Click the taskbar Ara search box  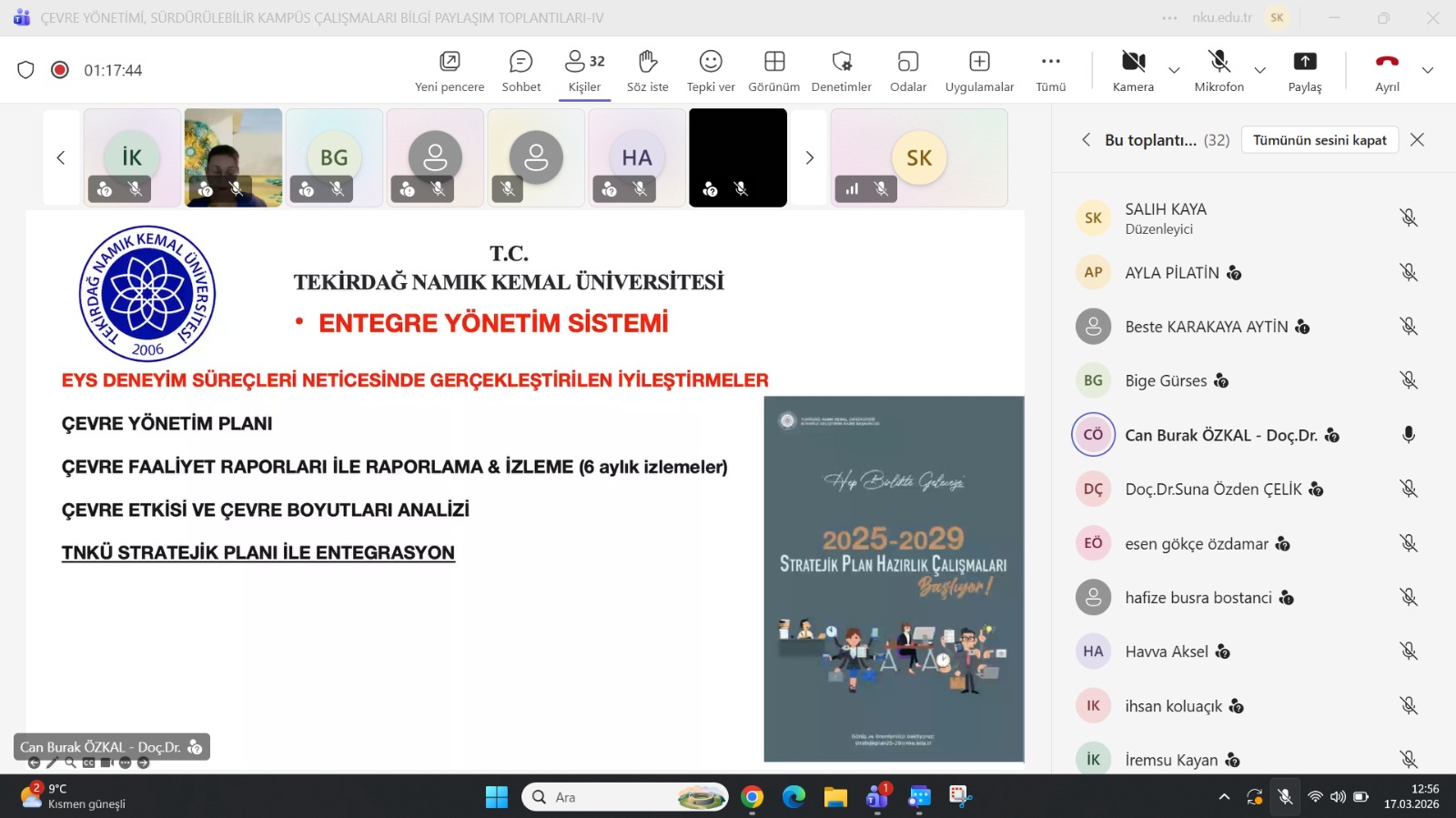pyautogui.click(x=625, y=797)
